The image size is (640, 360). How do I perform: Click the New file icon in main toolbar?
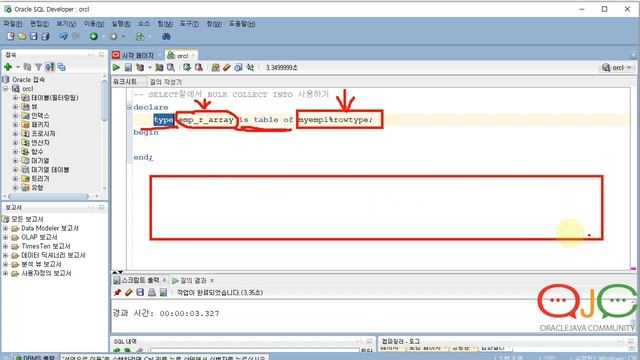(11, 36)
